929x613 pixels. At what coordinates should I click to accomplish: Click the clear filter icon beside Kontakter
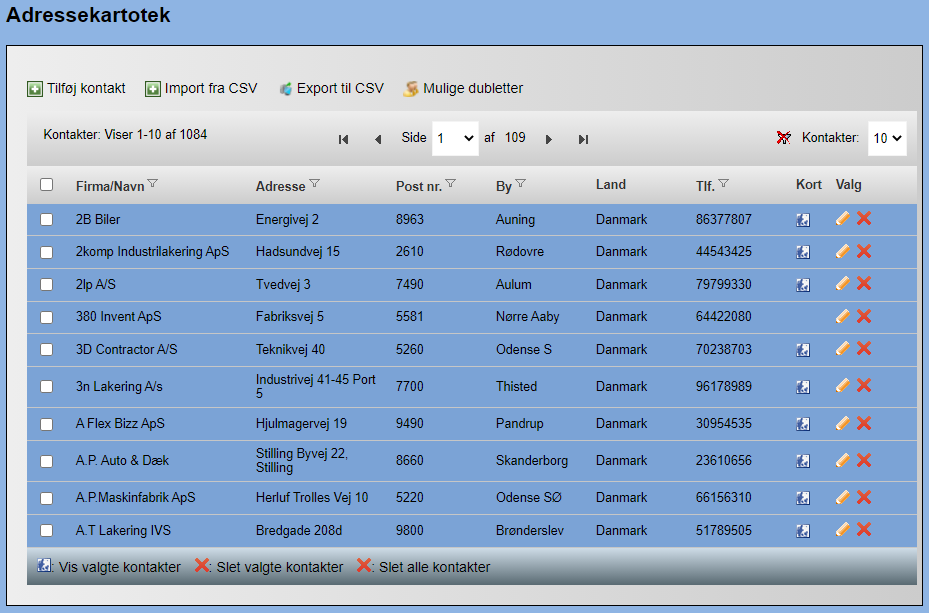tap(784, 138)
